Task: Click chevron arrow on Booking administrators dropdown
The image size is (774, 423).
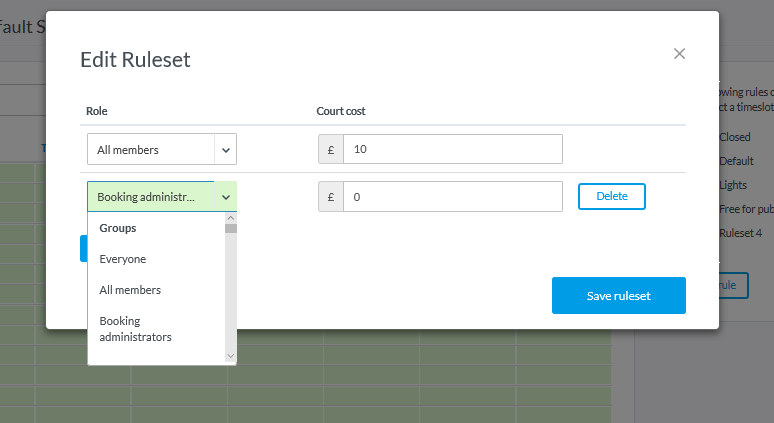Action: coord(226,197)
